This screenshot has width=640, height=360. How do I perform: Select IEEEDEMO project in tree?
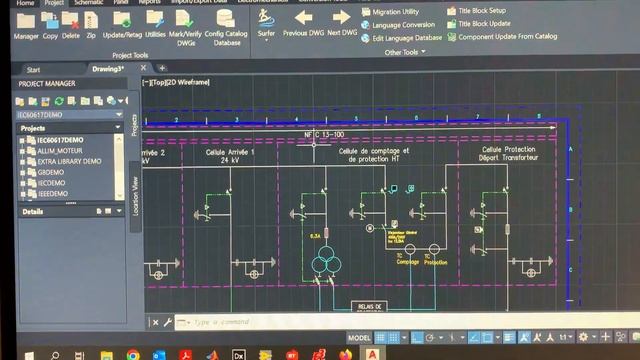53,193
